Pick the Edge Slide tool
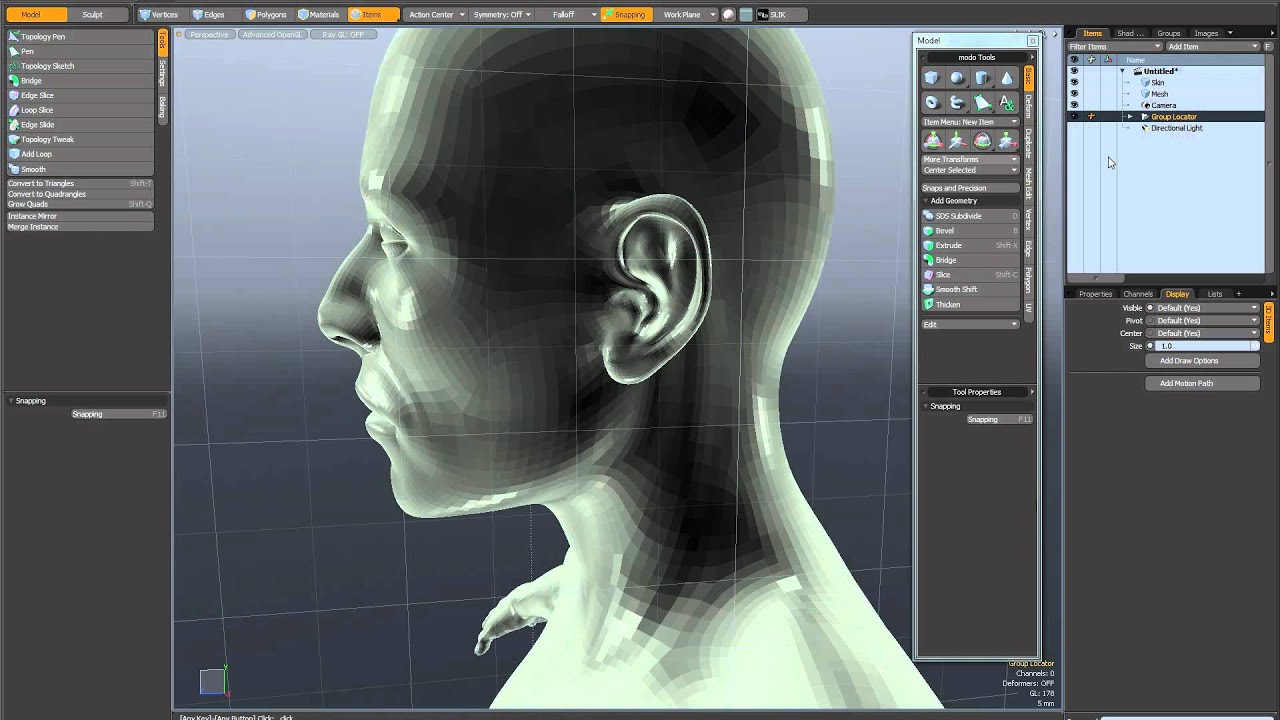The image size is (1280, 720). pos(80,125)
